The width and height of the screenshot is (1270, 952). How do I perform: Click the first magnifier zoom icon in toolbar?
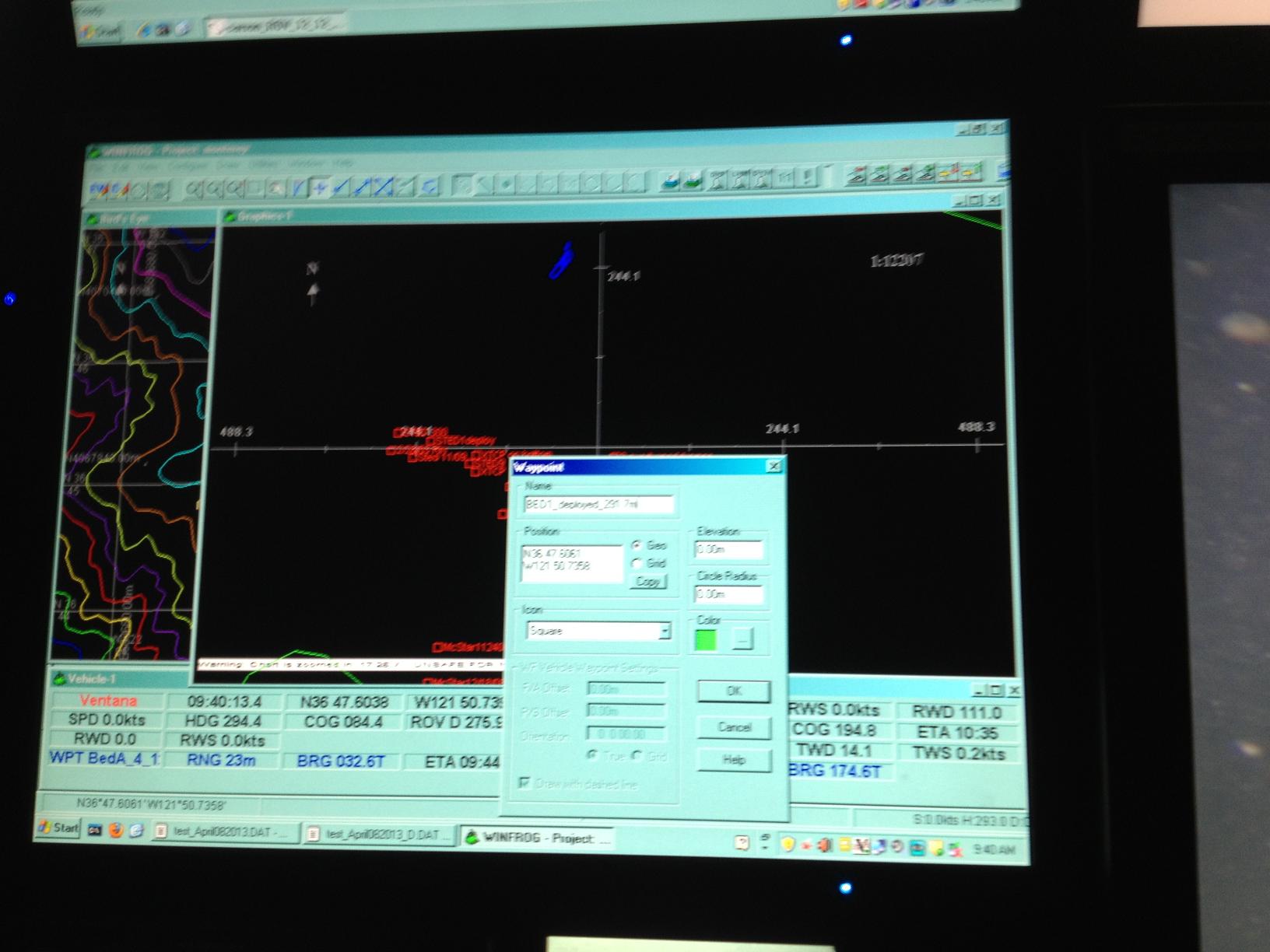click(x=193, y=188)
